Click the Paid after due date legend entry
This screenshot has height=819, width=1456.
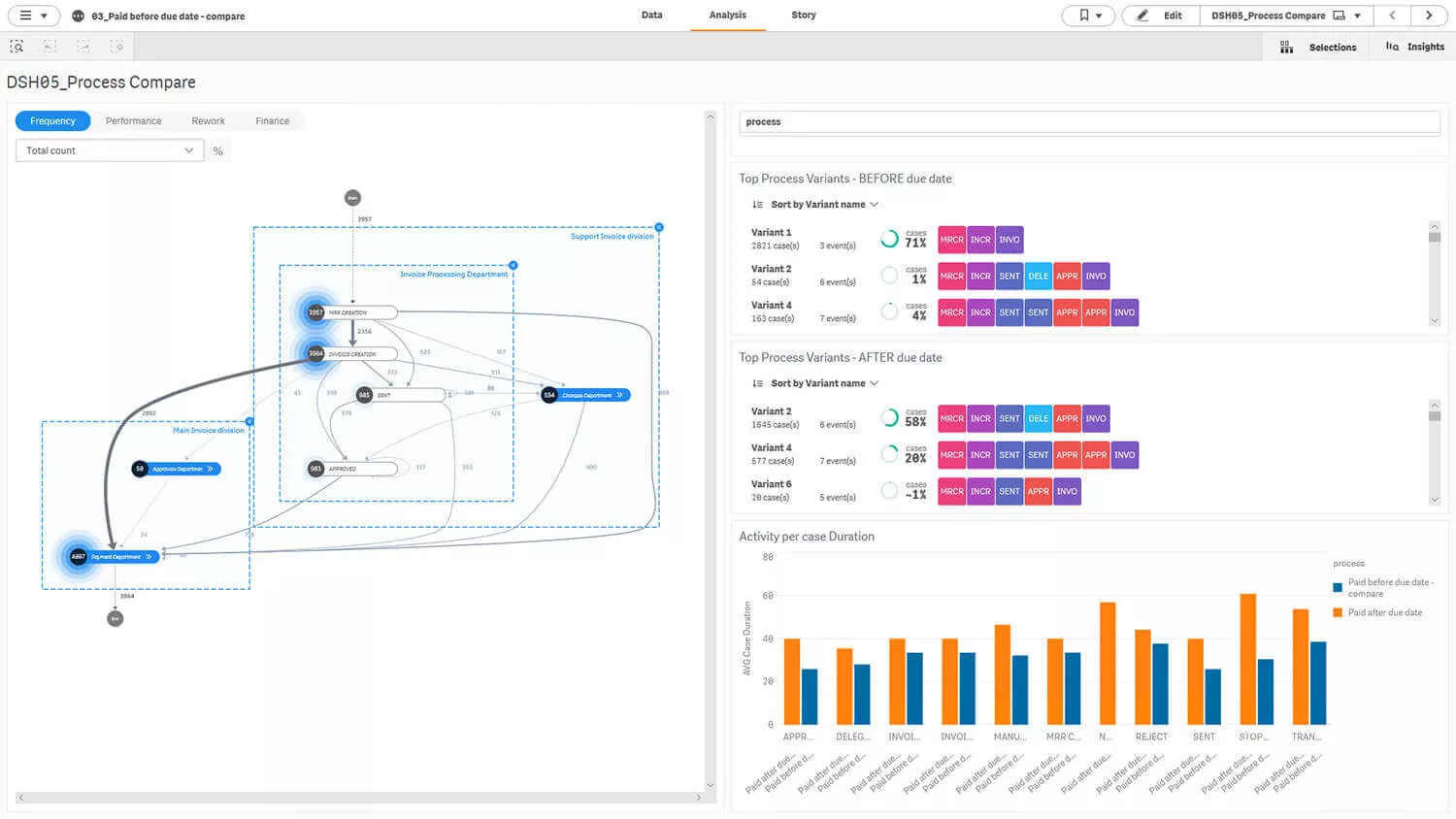pyautogui.click(x=1377, y=612)
